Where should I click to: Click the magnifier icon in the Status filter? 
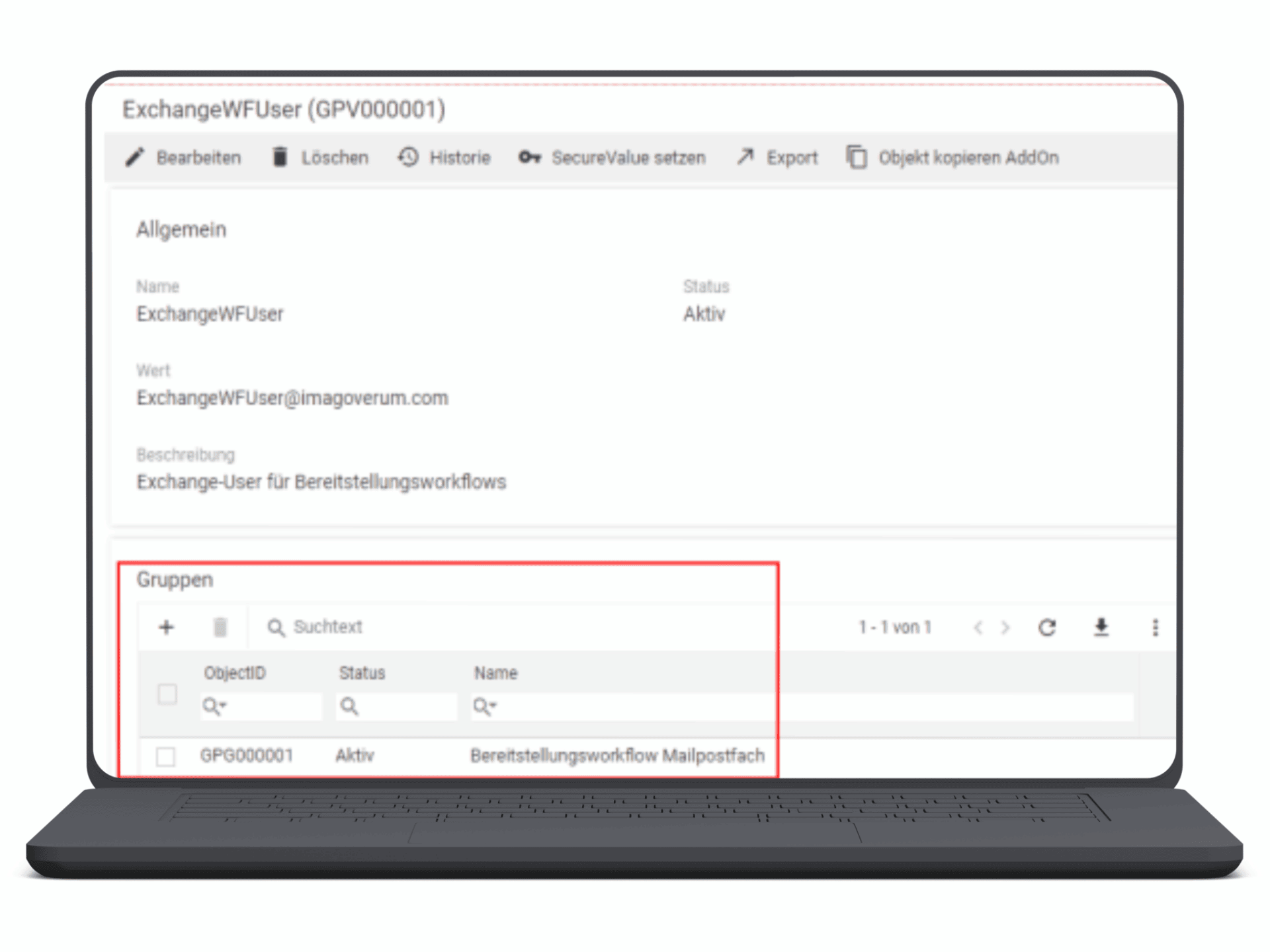(349, 706)
